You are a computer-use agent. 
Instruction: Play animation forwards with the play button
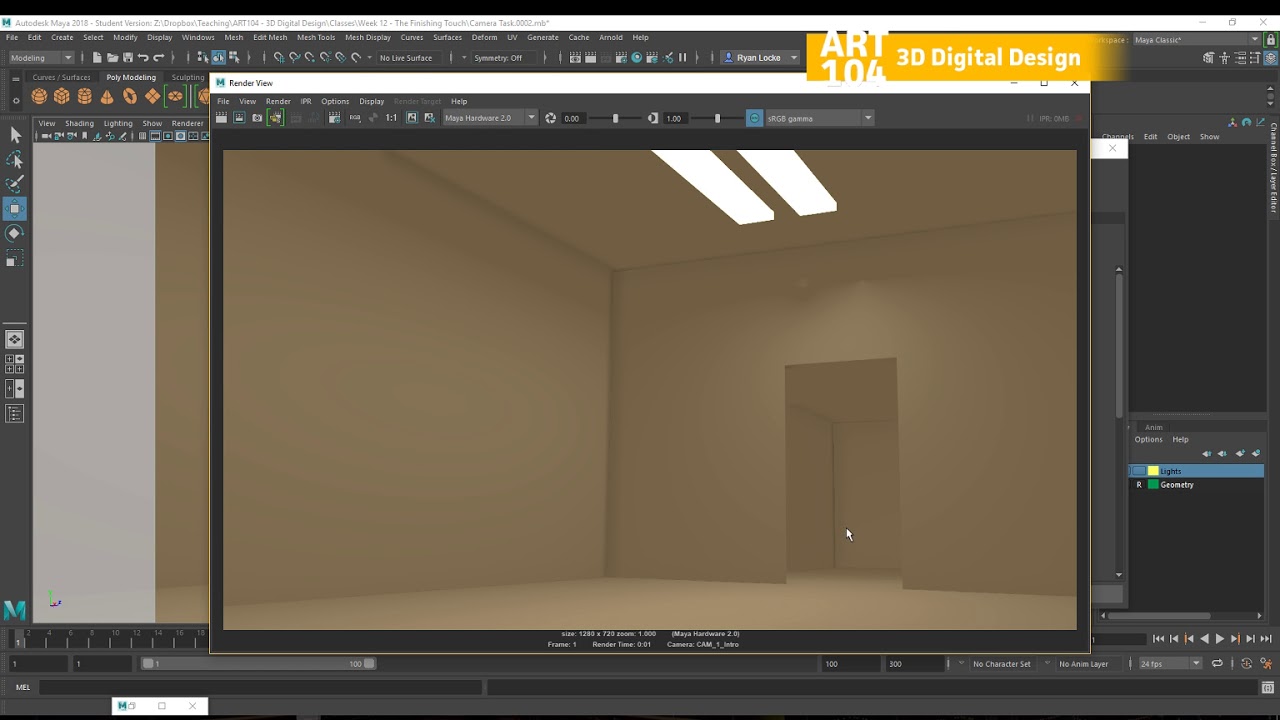tap(1219, 639)
